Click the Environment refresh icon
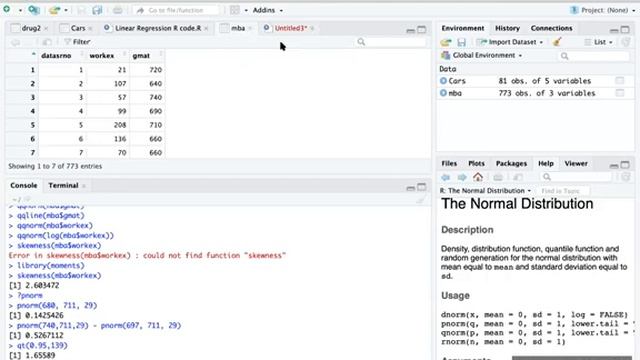Viewport: 640px width, 360px height. [625, 42]
